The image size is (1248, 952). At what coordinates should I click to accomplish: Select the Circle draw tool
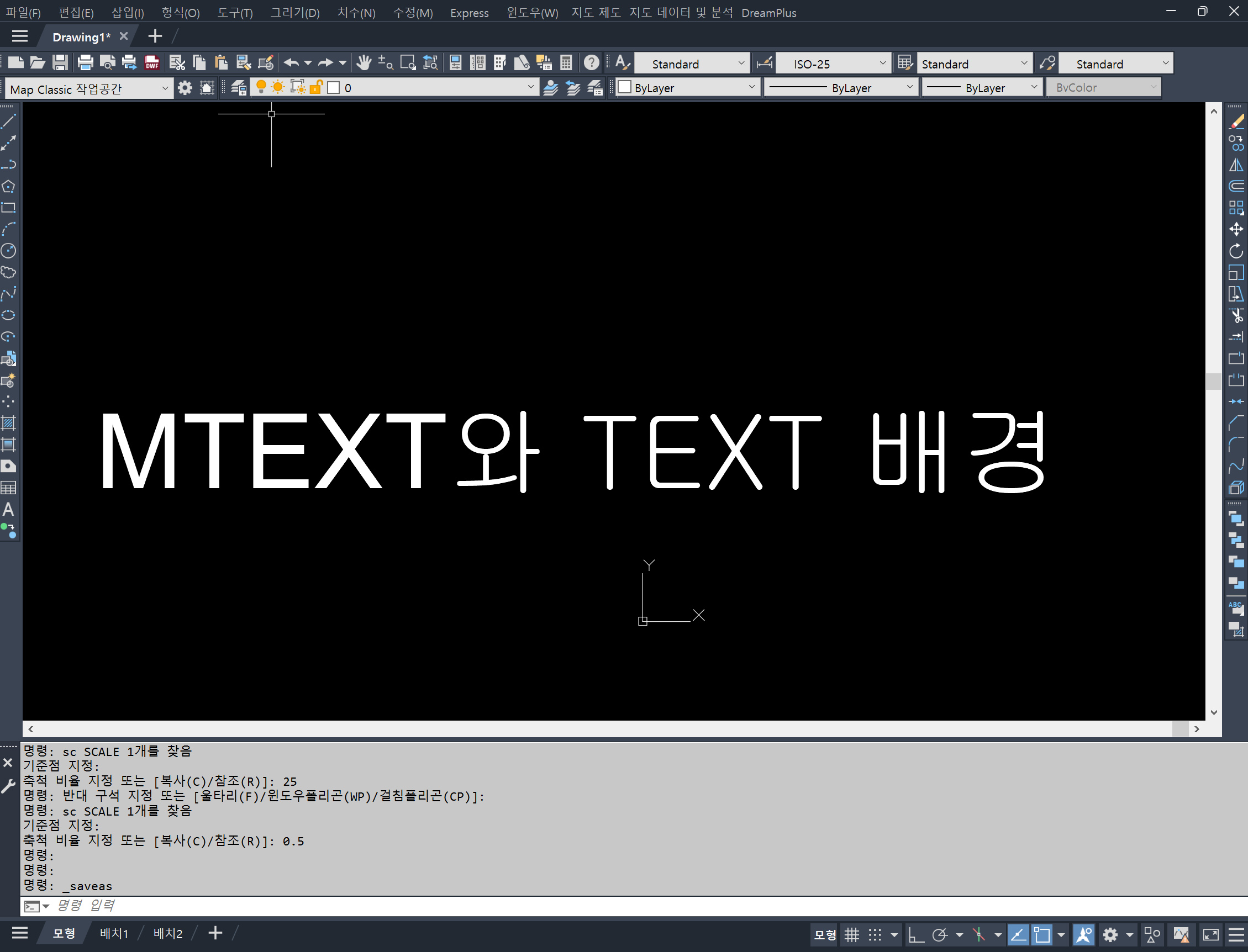click(x=8, y=251)
